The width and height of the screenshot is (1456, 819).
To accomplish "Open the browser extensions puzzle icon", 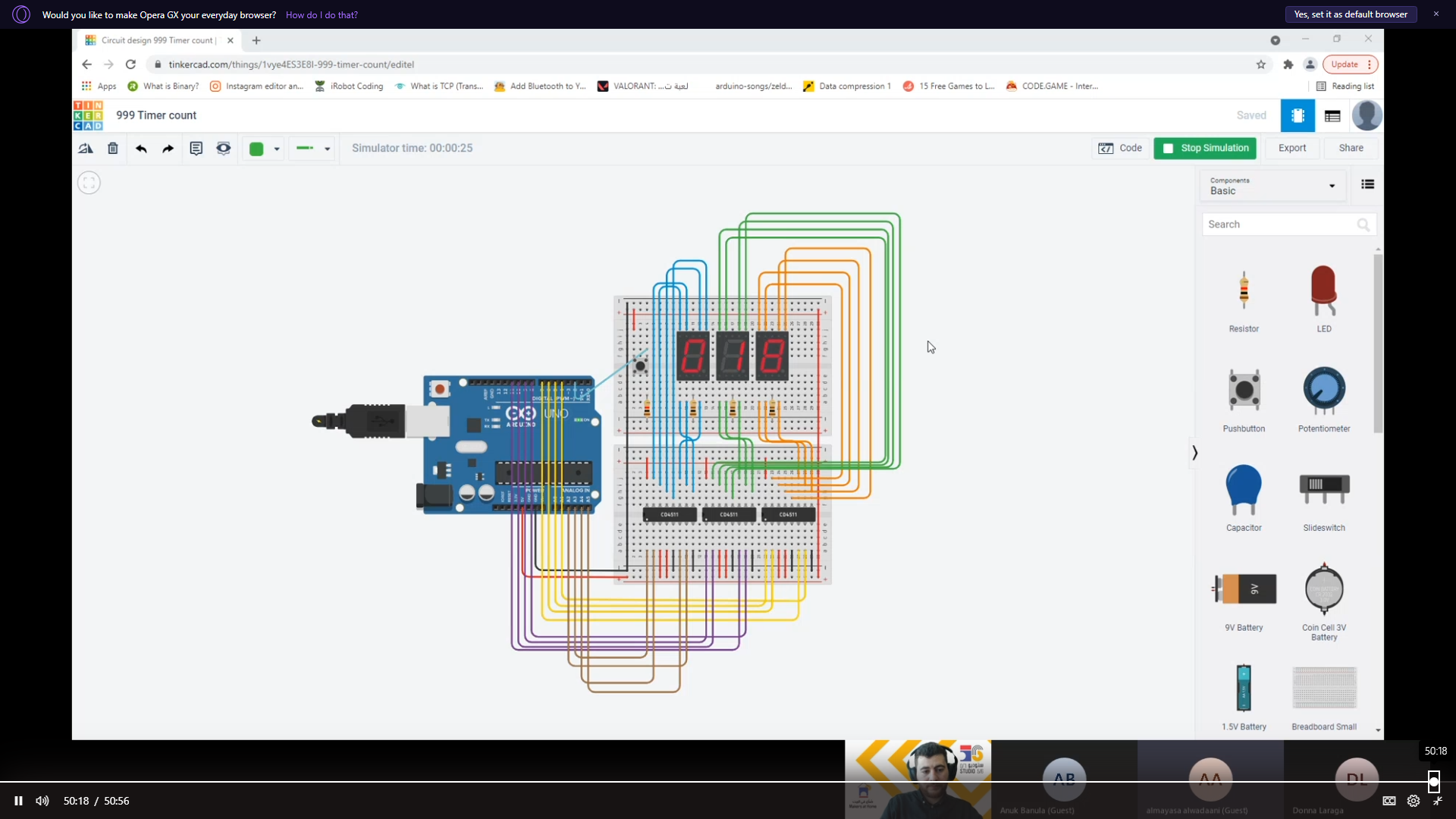I will point(1288,64).
